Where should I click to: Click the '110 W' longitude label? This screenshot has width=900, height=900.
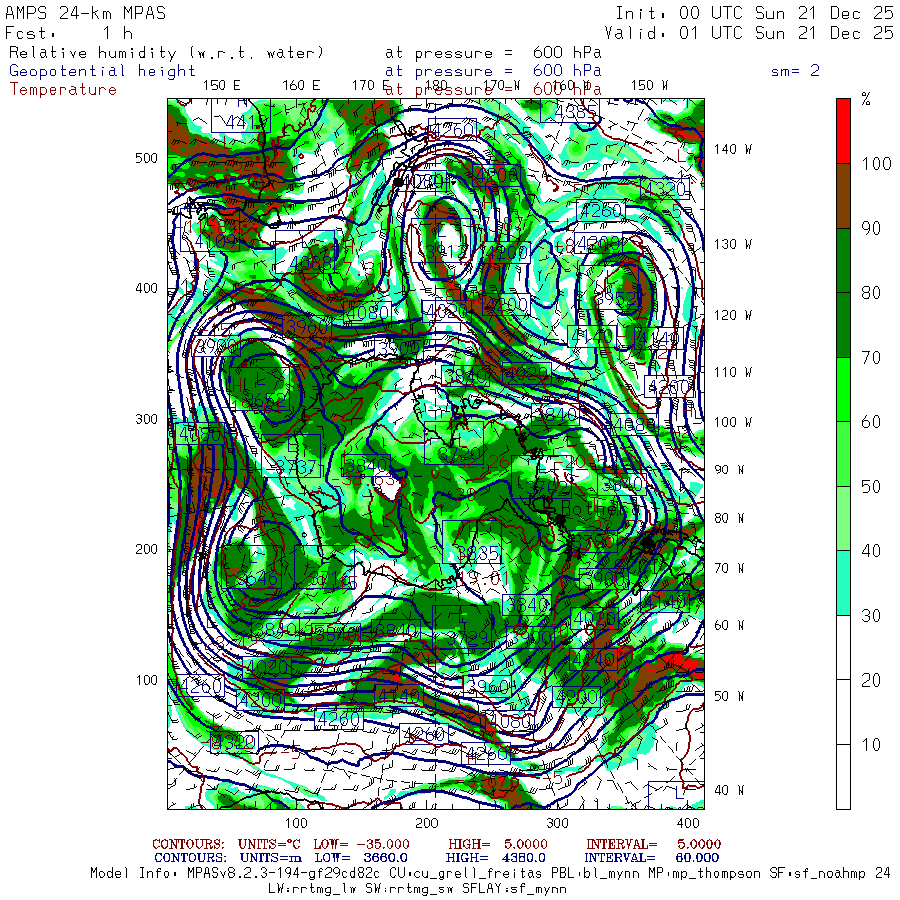click(732, 373)
